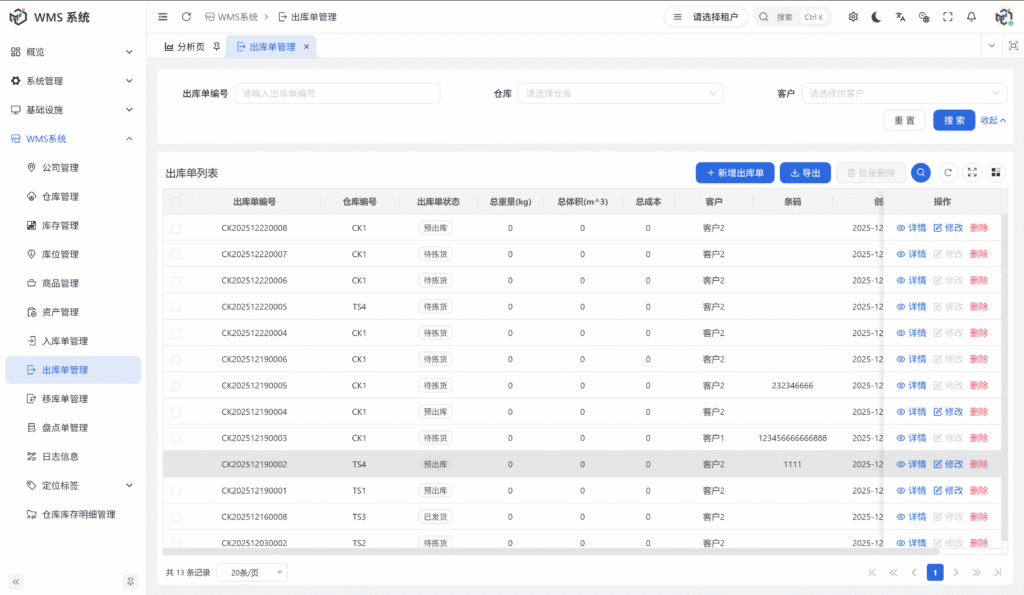This screenshot has height=595, width=1024.
Task: Check the row for CK202512190003
Action: (x=176, y=437)
